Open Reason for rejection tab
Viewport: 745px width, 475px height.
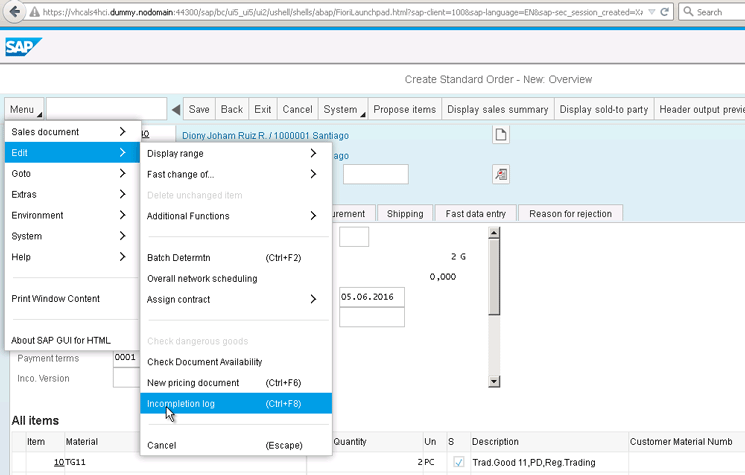(570, 214)
